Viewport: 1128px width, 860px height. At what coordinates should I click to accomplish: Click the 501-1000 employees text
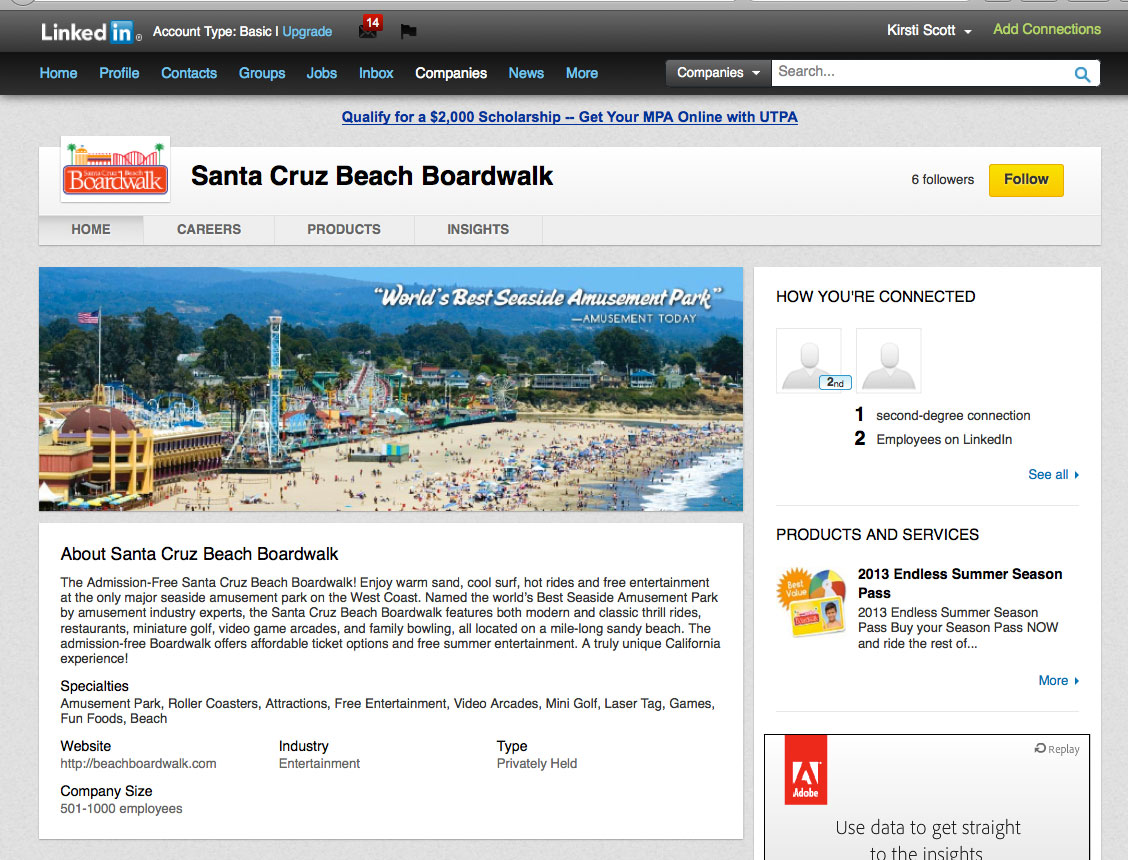122,809
